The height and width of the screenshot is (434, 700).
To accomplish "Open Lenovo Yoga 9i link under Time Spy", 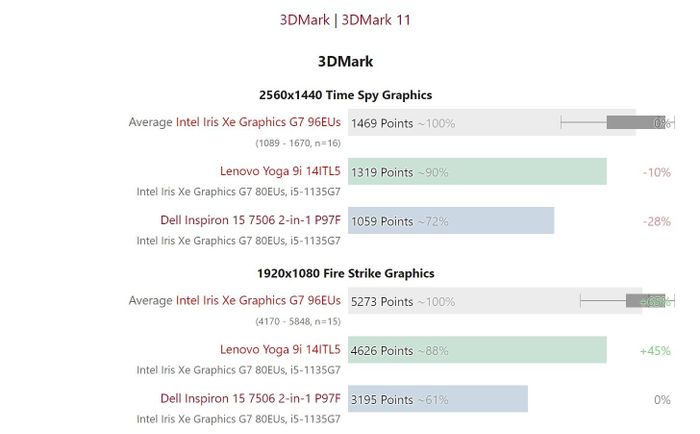I will point(280,171).
